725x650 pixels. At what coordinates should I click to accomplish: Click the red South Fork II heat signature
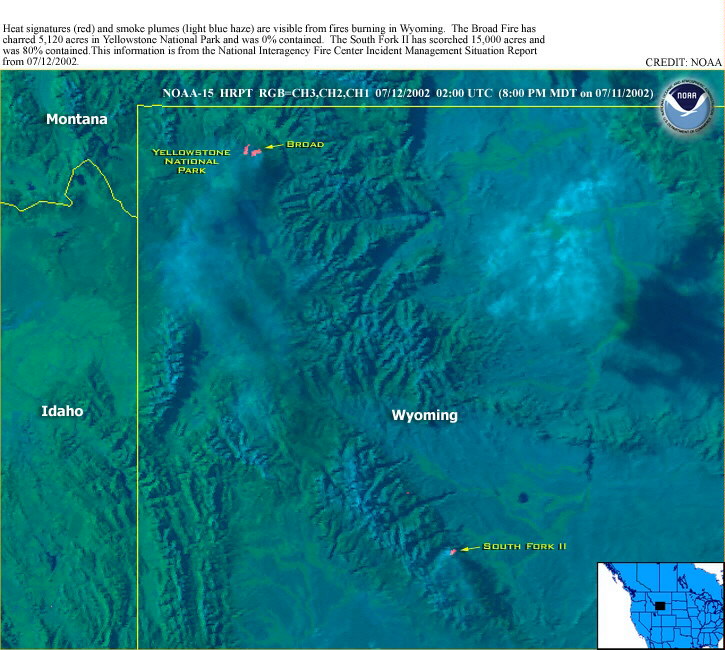[x=453, y=552]
